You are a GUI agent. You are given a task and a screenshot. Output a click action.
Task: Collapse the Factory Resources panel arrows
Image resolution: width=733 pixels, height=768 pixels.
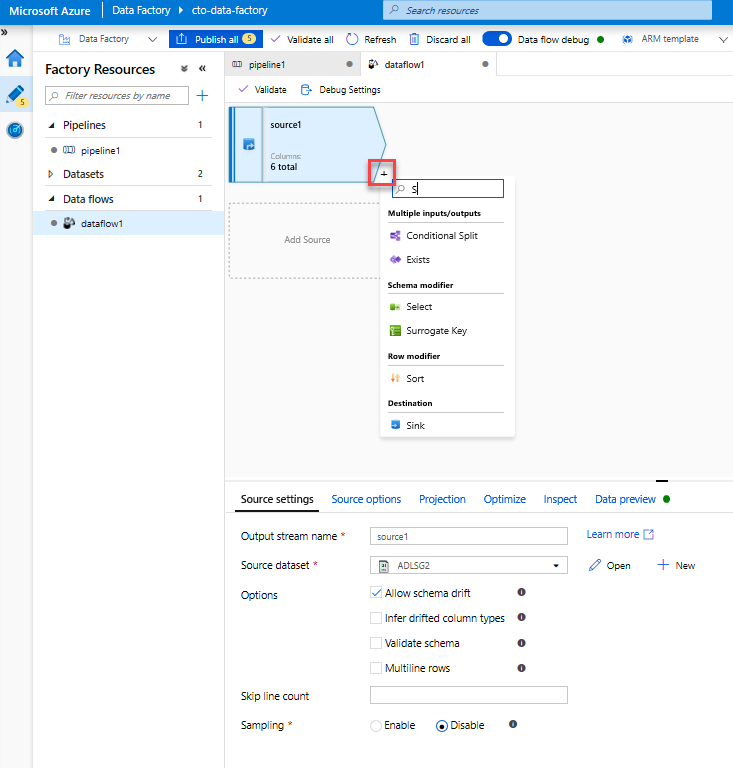point(202,69)
